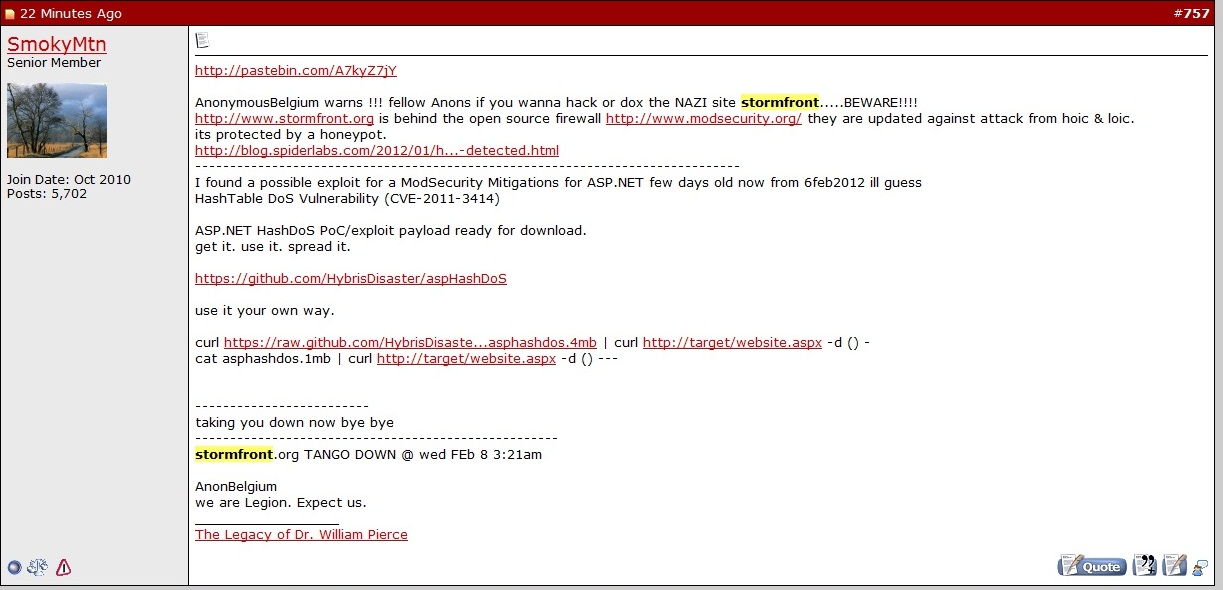Click the 'Posts: 5,702' text

[47, 194]
